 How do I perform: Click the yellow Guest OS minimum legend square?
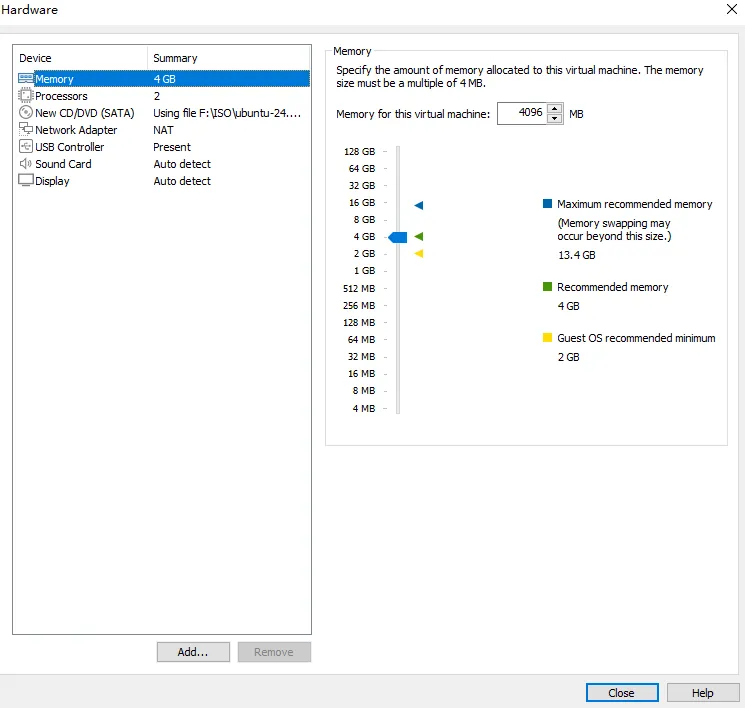[x=547, y=338]
